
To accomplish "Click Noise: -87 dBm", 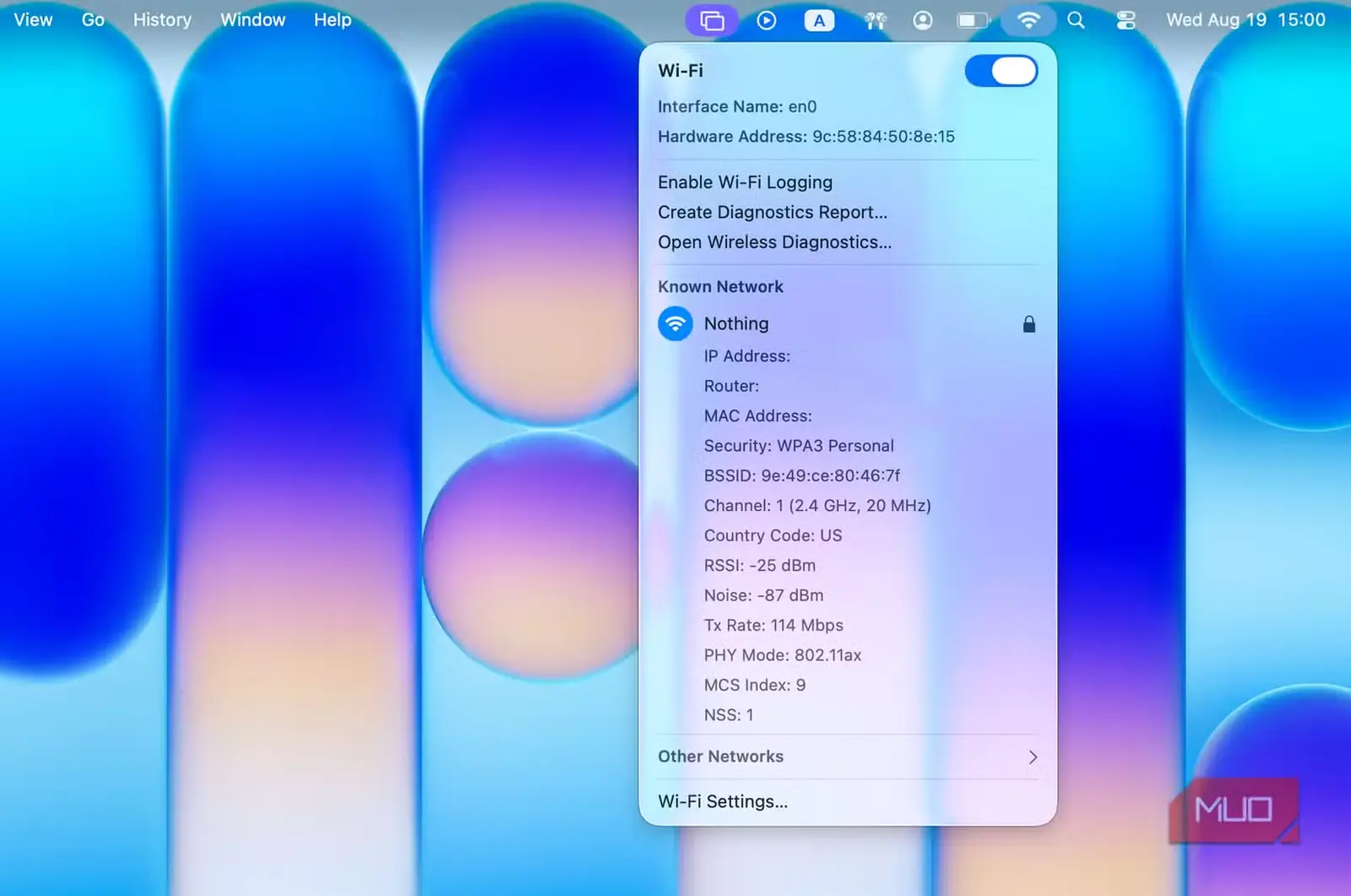I will pos(763,595).
